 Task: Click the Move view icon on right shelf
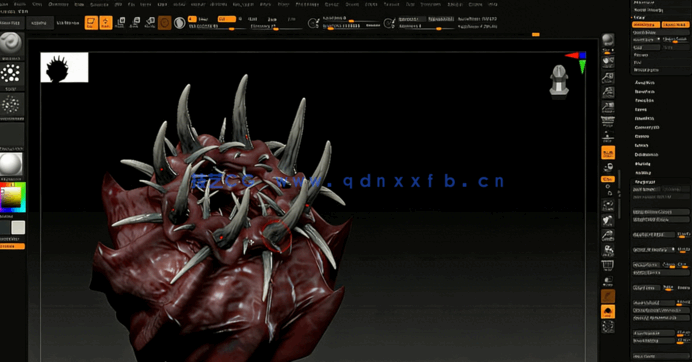(x=608, y=220)
